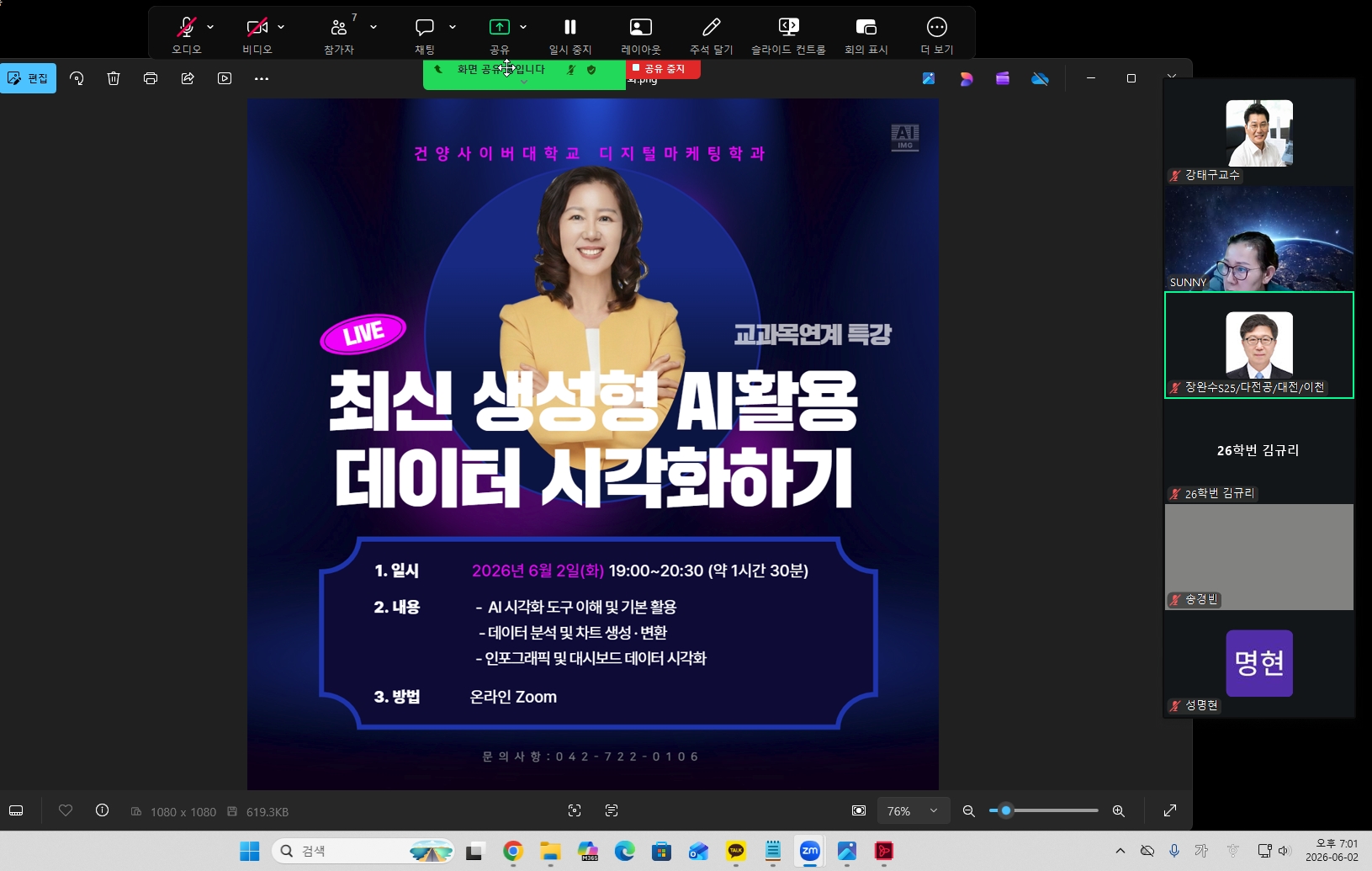Screen dimensions: 1372x871
Task: Select the 성명현 participant tile
Action: point(1259,663)
